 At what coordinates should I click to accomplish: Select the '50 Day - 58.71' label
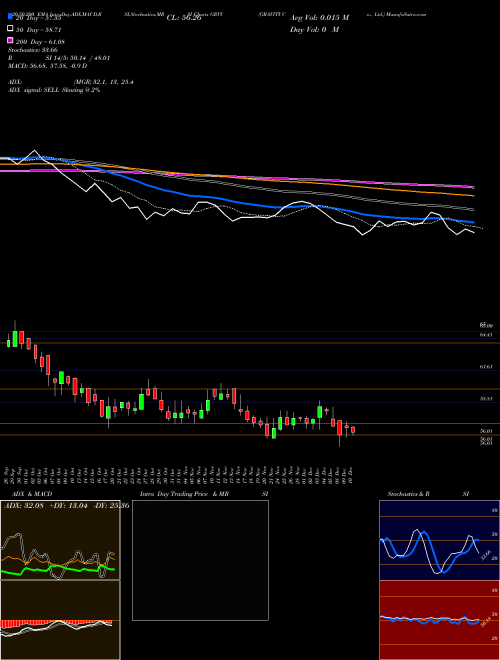39,30
